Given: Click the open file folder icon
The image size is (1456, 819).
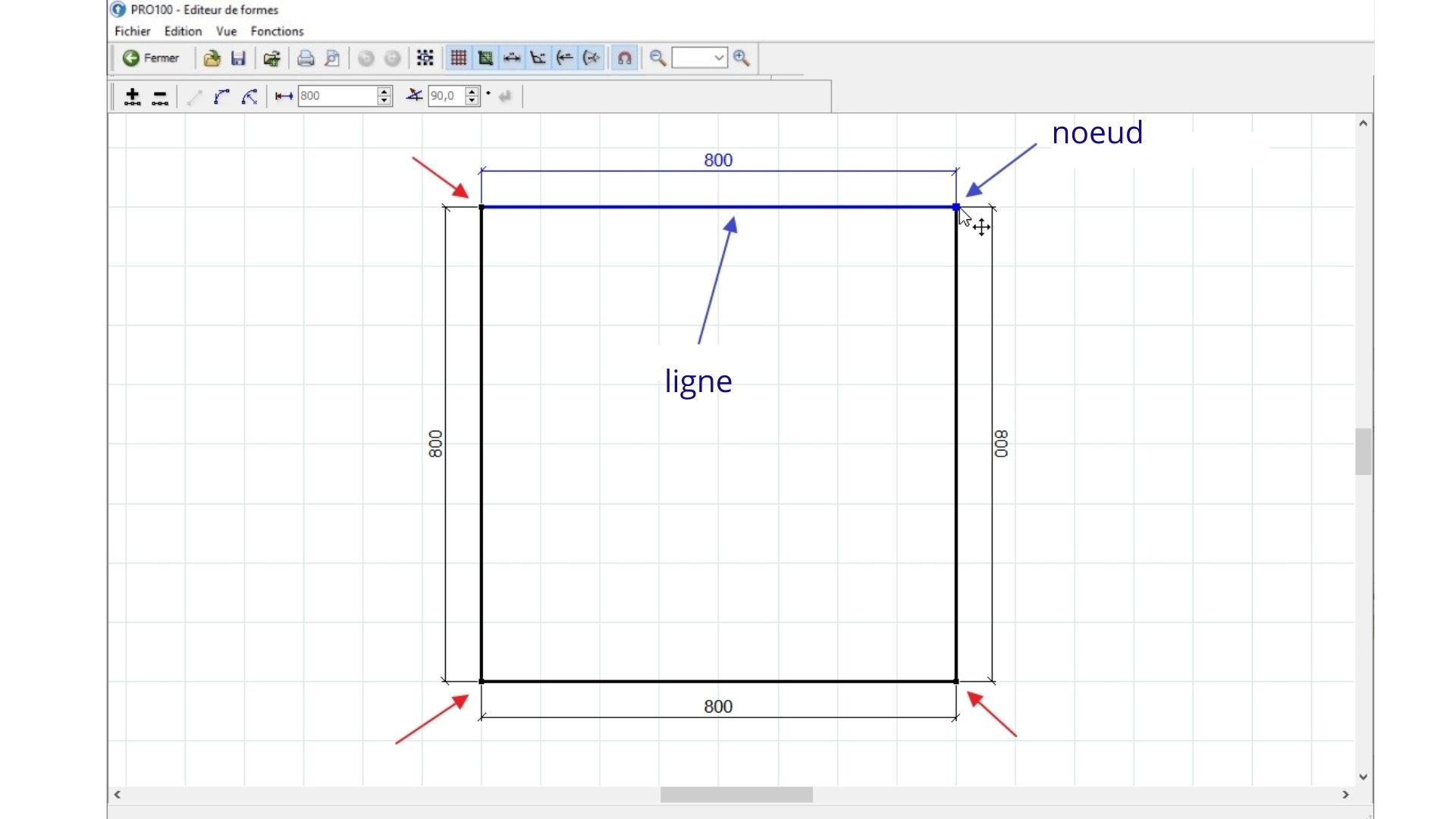Looking at the screenshot, I should click(x=212, y=58).
